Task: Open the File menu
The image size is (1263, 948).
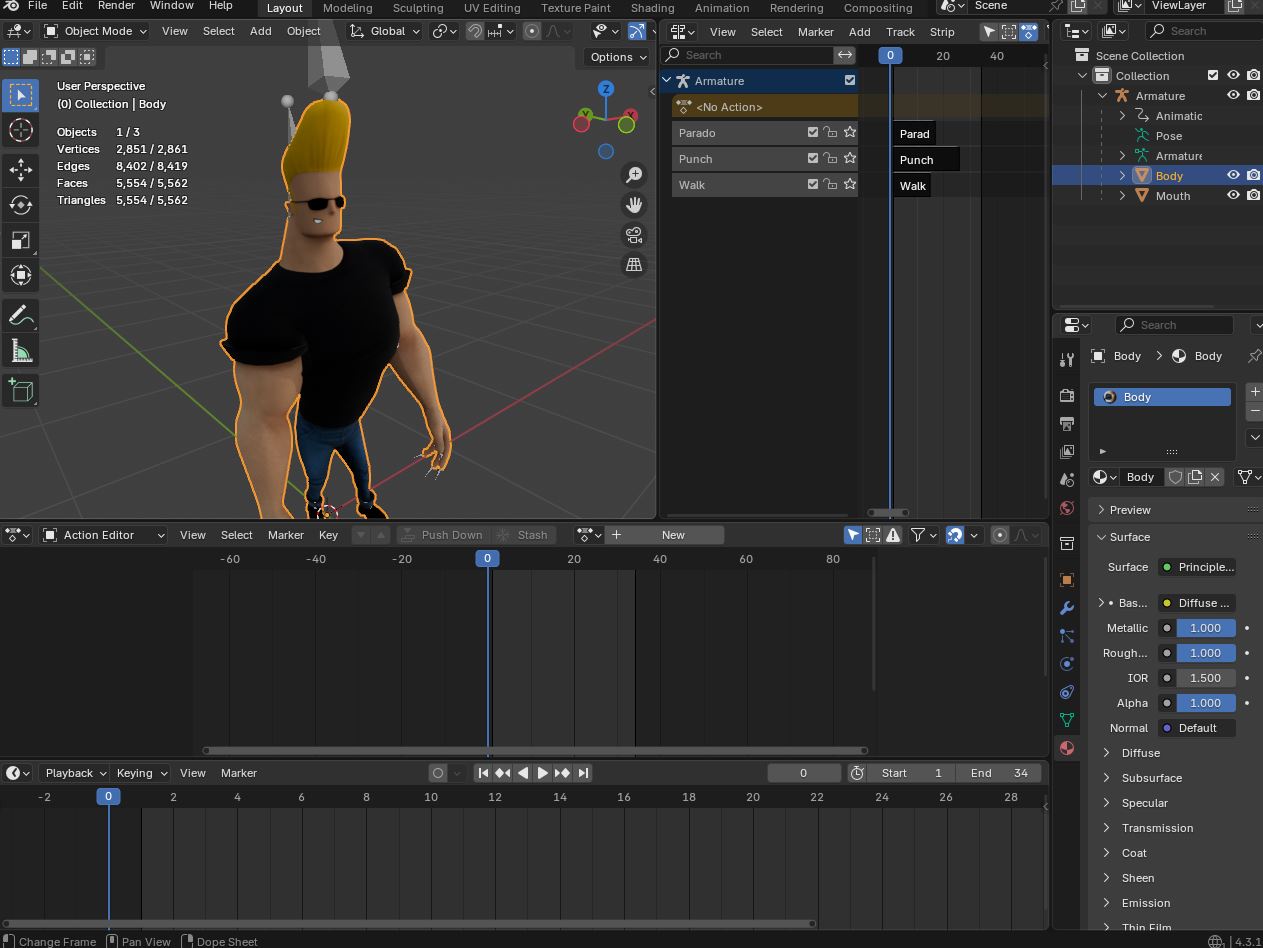Action: [37, 6]
